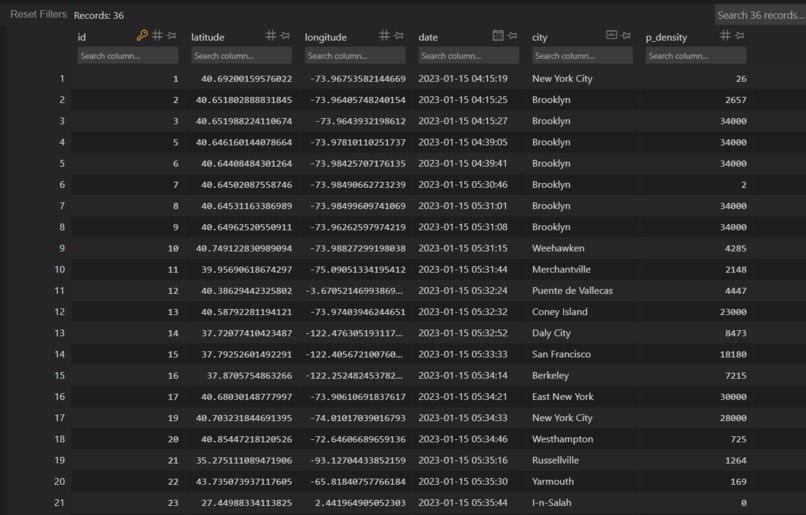Click the calendar type icon in date header

[x=498, y=35]
